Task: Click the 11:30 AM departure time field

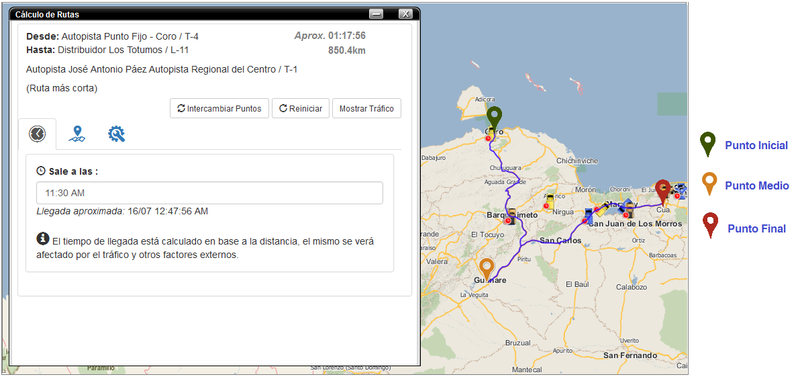Action: pos(209,193)
